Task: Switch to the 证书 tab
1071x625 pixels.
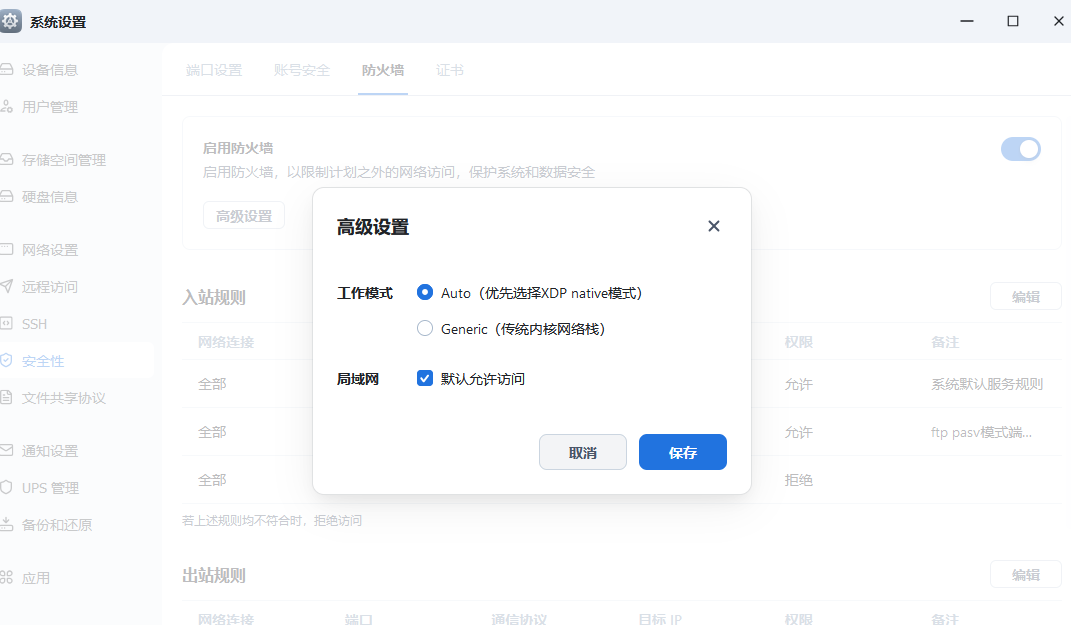Action: tap(450, 70)
